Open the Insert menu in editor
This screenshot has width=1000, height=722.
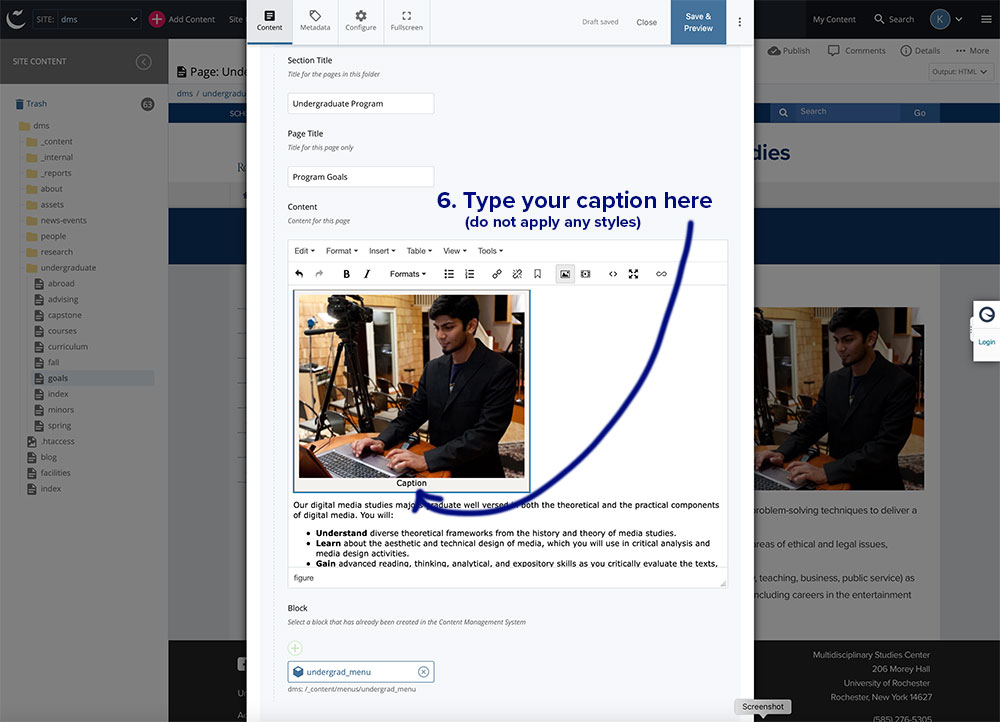(x=382, y=251)
